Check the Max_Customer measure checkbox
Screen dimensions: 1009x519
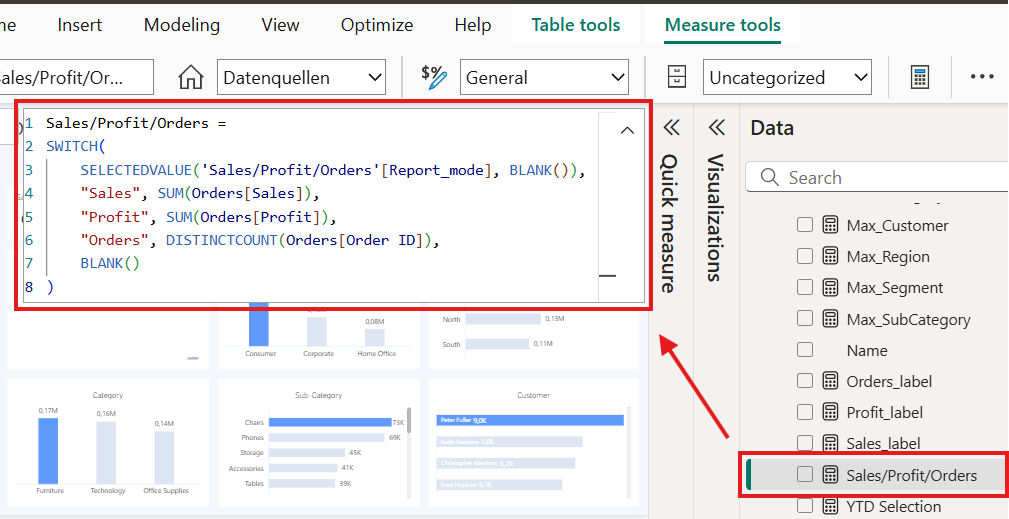[x=805, y=226]
